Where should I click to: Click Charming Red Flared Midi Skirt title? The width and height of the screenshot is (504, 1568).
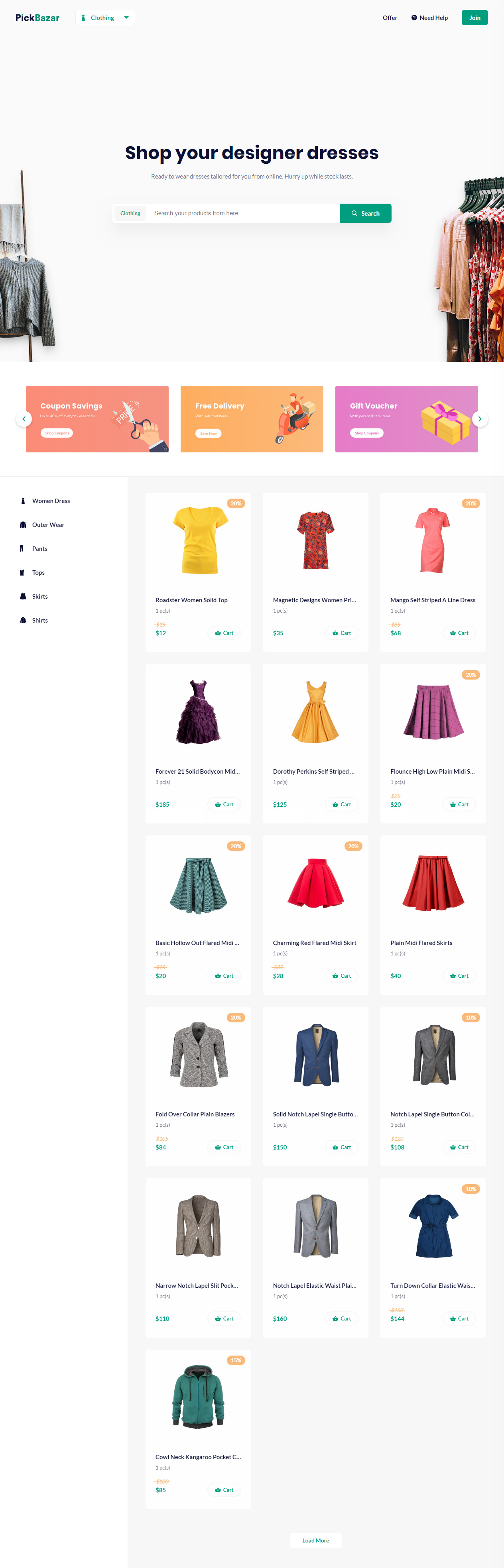point(315,943)
